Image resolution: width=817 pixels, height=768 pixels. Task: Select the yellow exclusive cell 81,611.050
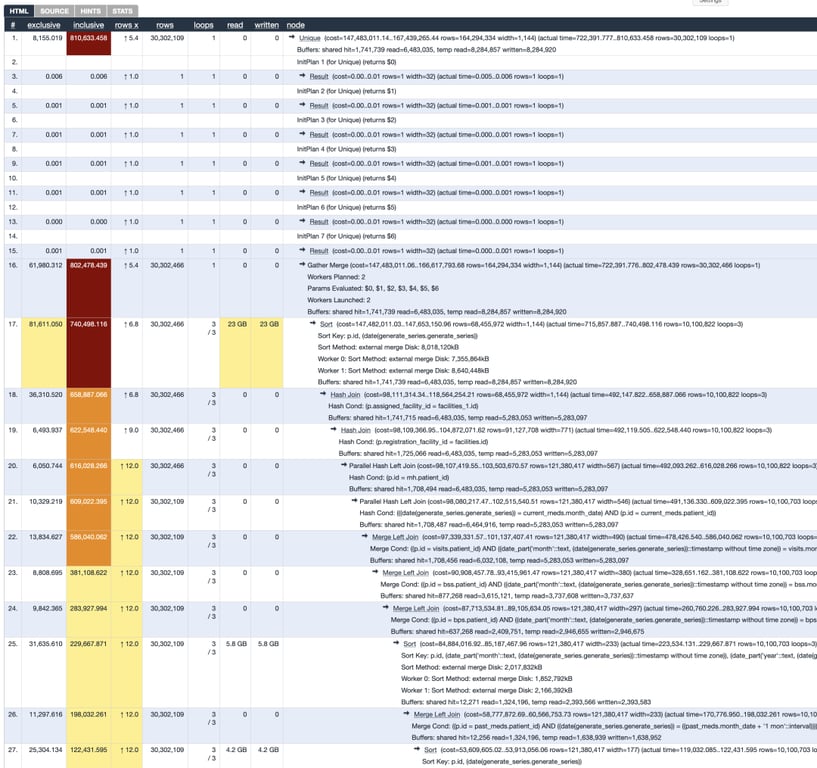point(44,353)
